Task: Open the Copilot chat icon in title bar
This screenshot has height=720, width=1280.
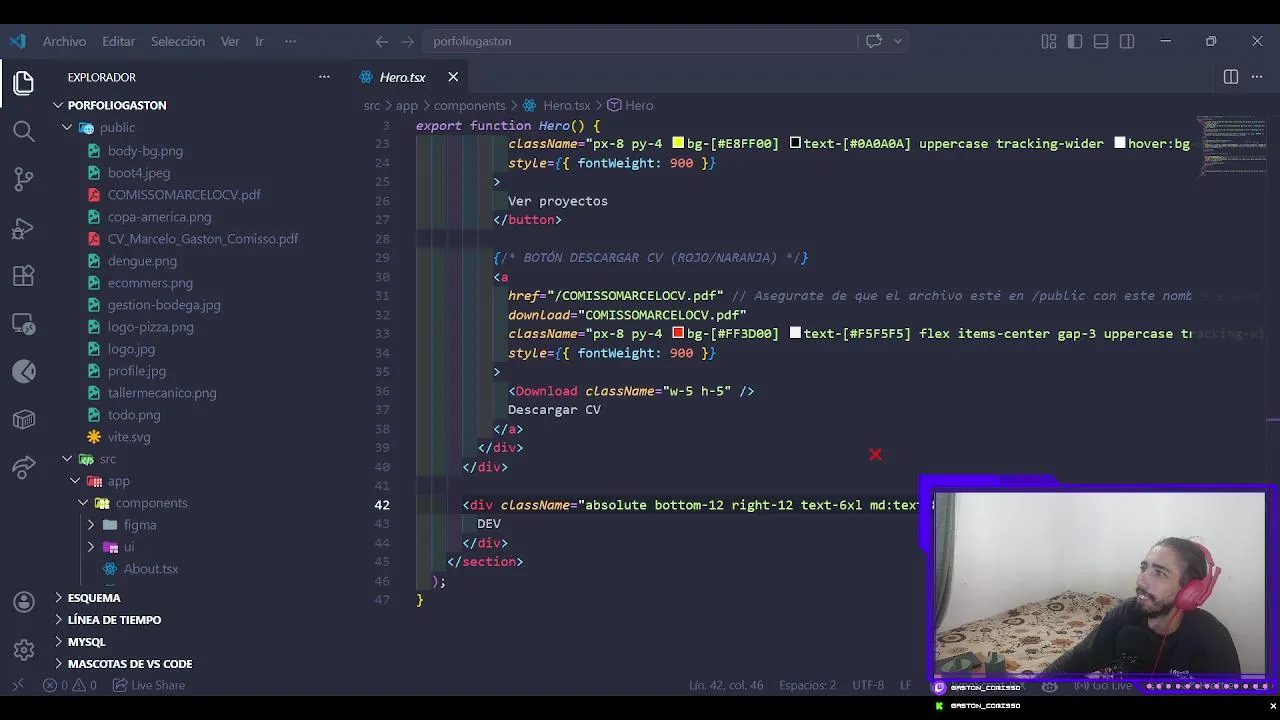Action: click(874, 41)
